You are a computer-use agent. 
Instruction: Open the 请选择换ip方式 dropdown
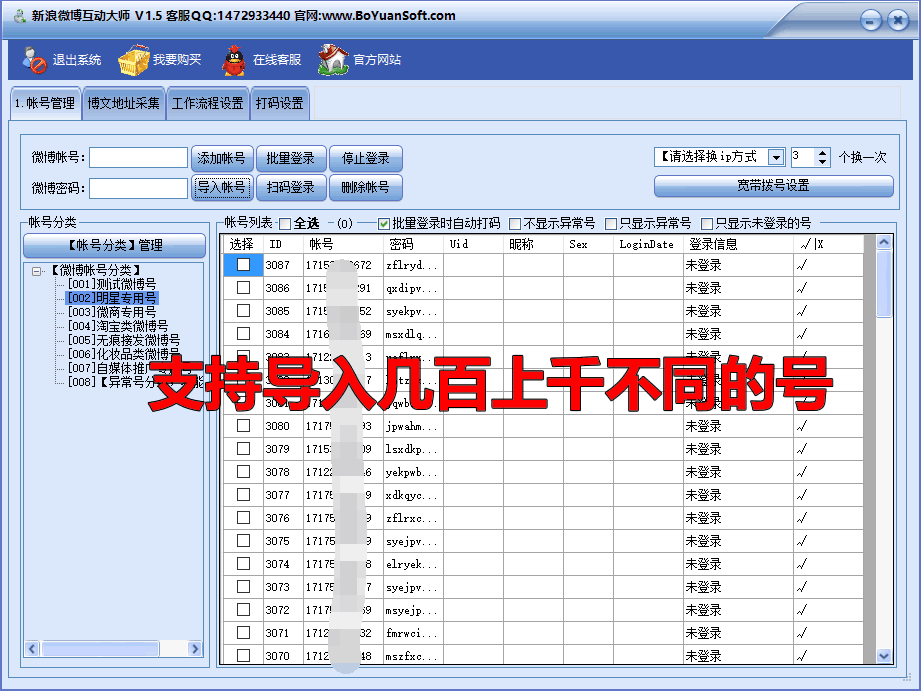[x=776, y=157]
